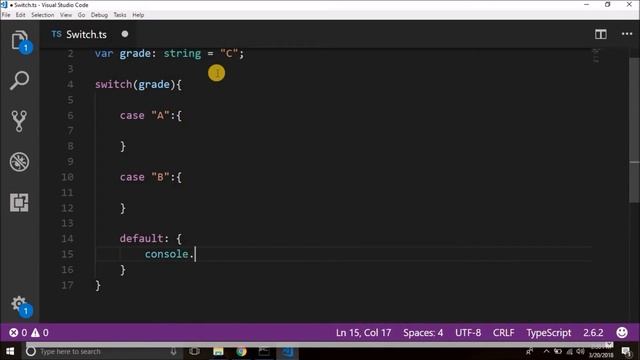
Task: Open the Debug view icon
Action: (20, 162)
